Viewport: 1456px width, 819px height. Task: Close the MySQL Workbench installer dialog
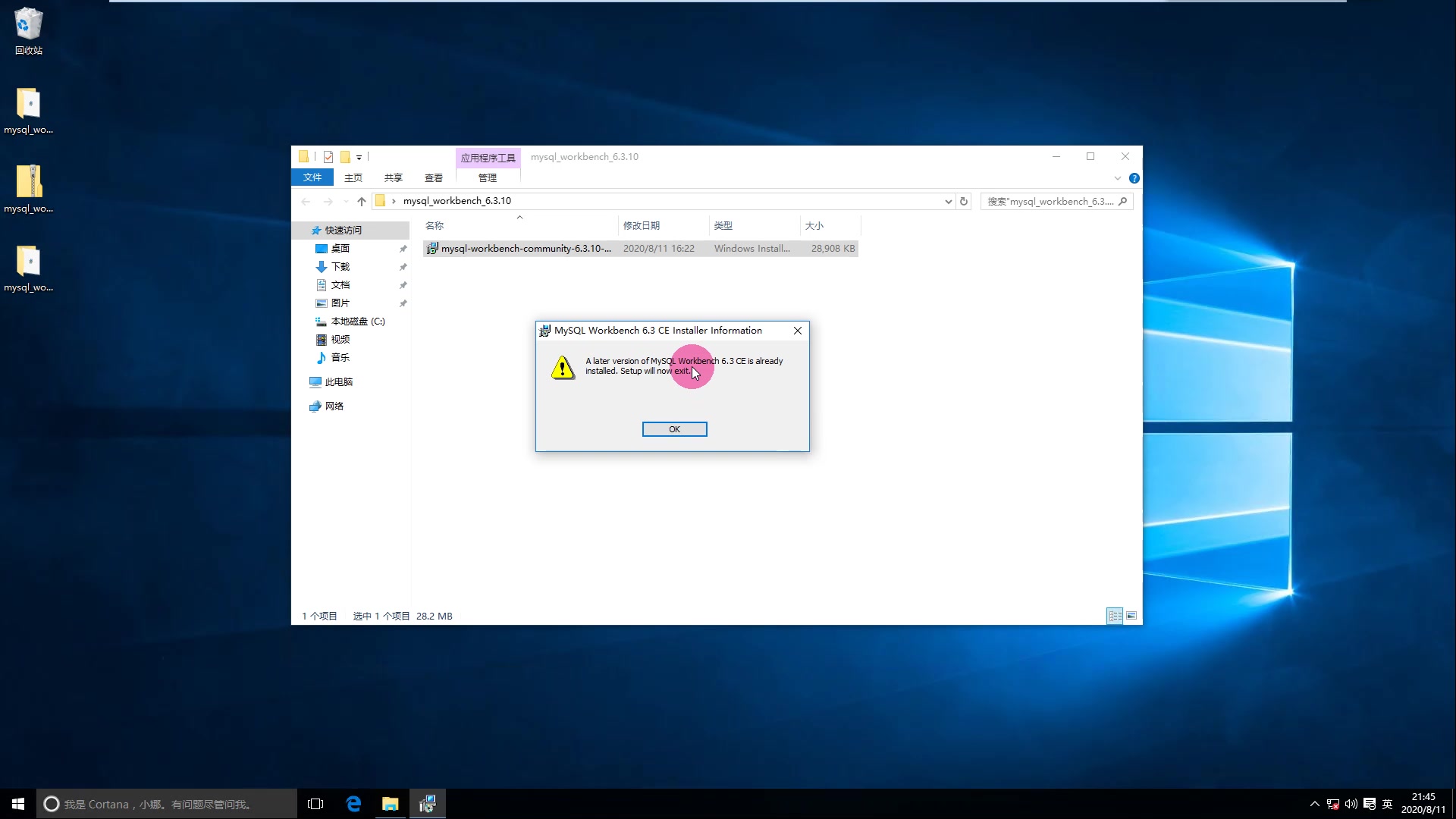tap(797, 331)
